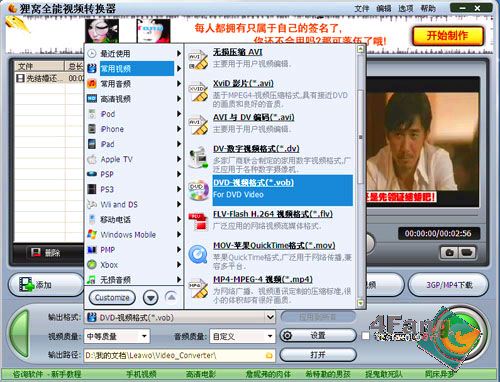Click the FLV Flash format icon
The width and height of the screenshot is (500, 382).
coord(198,221)
